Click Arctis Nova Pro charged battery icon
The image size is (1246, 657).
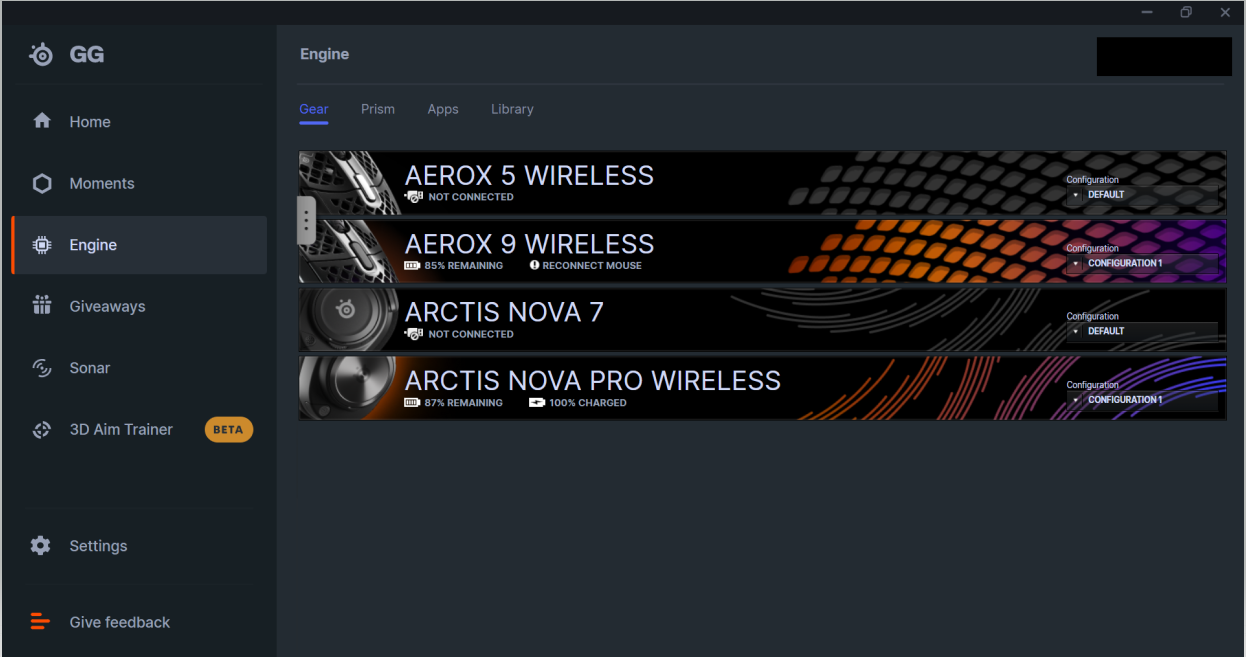pos(537,403)
